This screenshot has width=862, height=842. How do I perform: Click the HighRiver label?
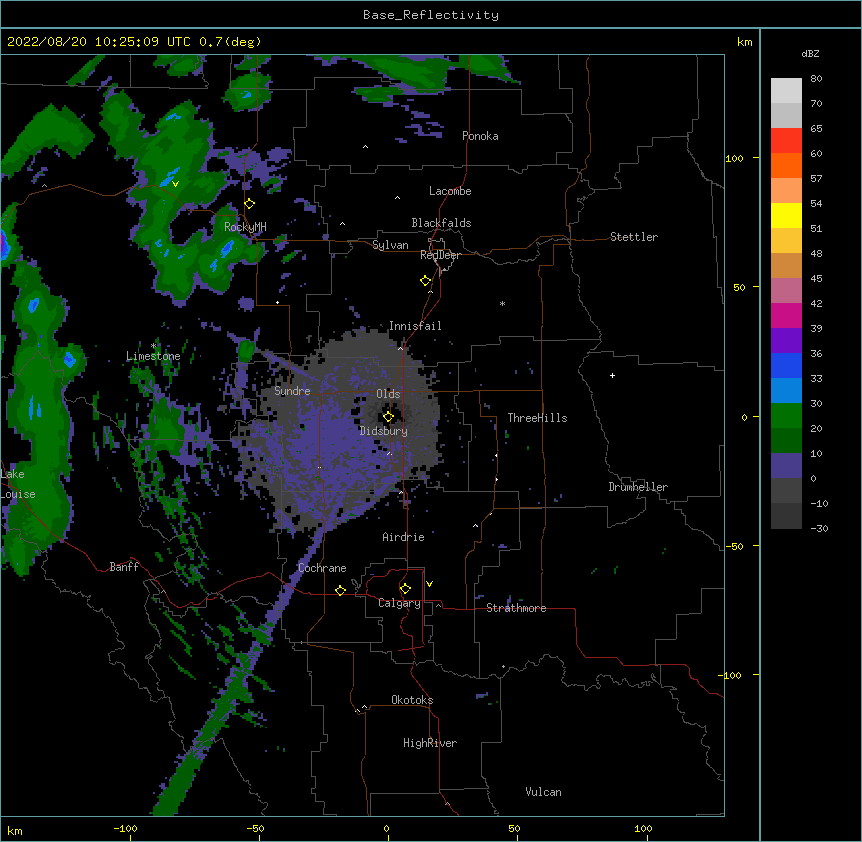point(430,743)
